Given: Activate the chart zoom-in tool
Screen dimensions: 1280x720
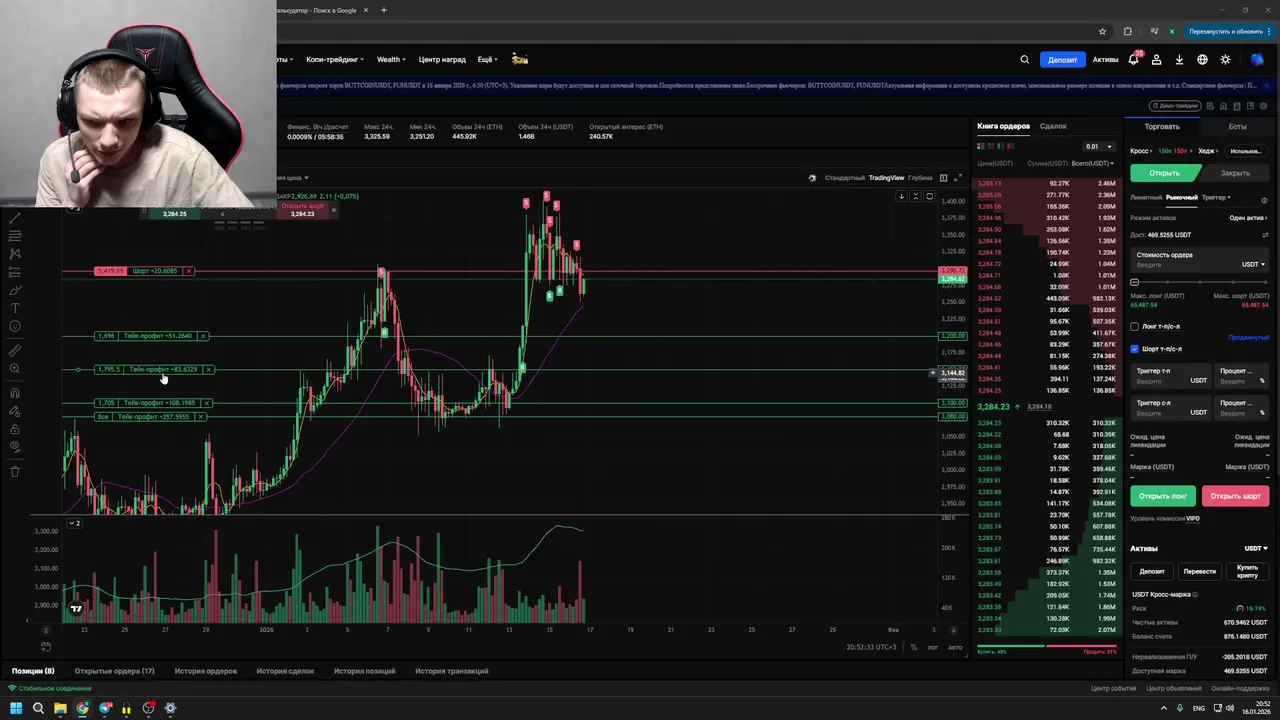Looking at the screenshot, I should pyautogui.click(x=15, y=369).
